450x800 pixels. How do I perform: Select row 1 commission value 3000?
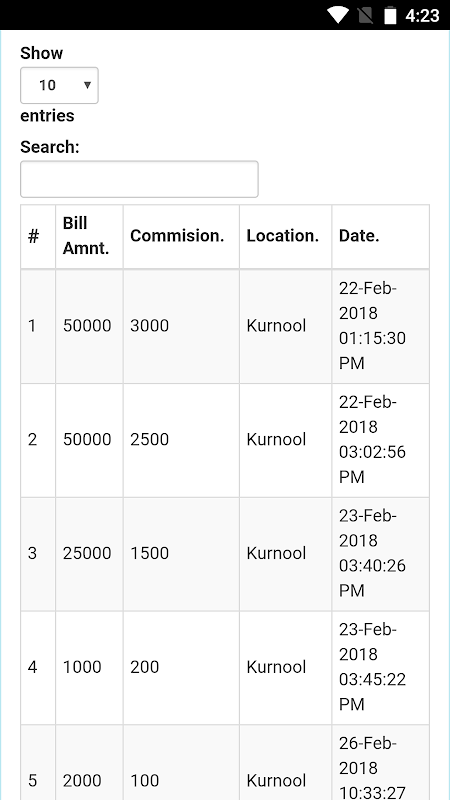[149, 326]
